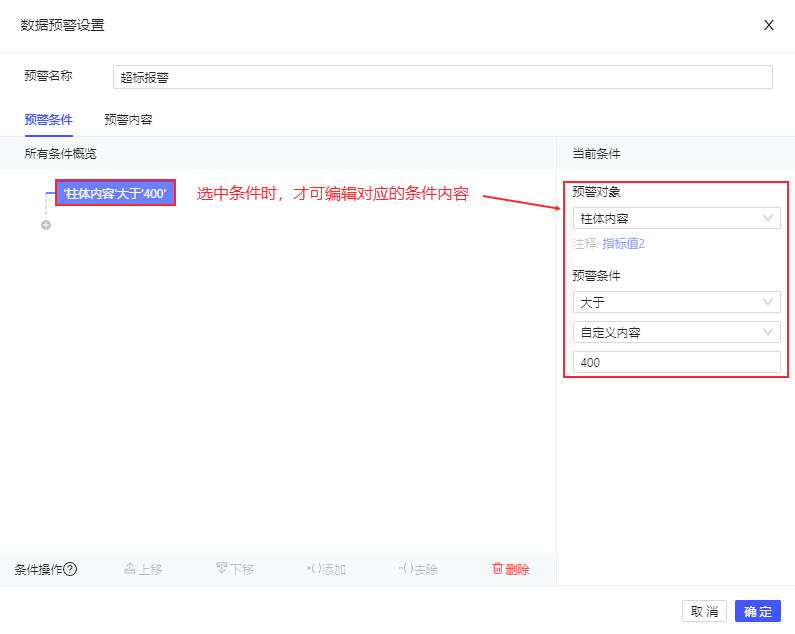
Task: Click the 去除 brackets icon
Action: coord(406,569)
